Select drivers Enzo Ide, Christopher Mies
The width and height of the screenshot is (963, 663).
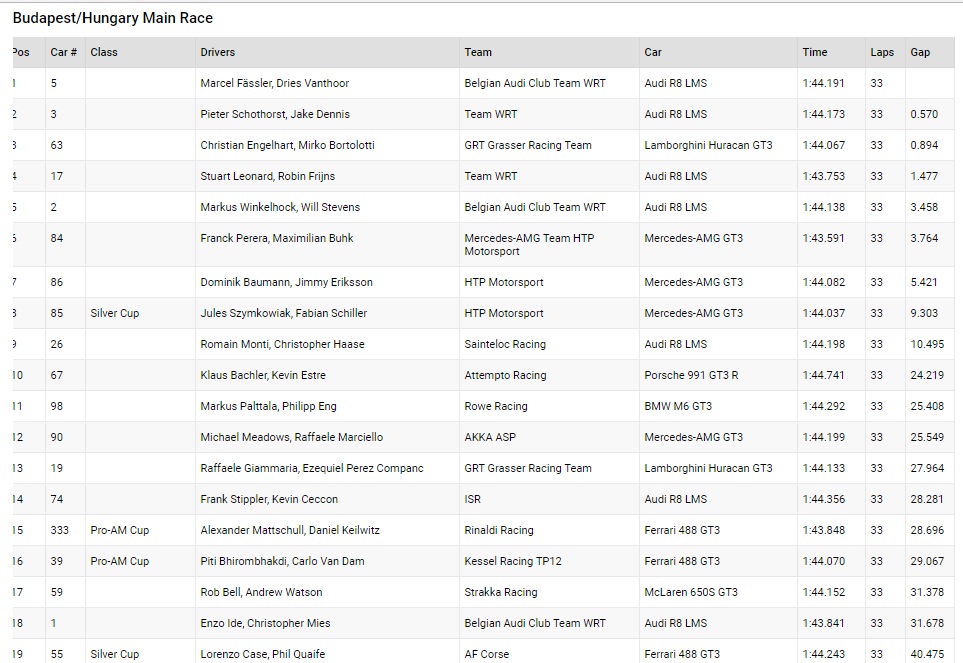coord(265,623)
